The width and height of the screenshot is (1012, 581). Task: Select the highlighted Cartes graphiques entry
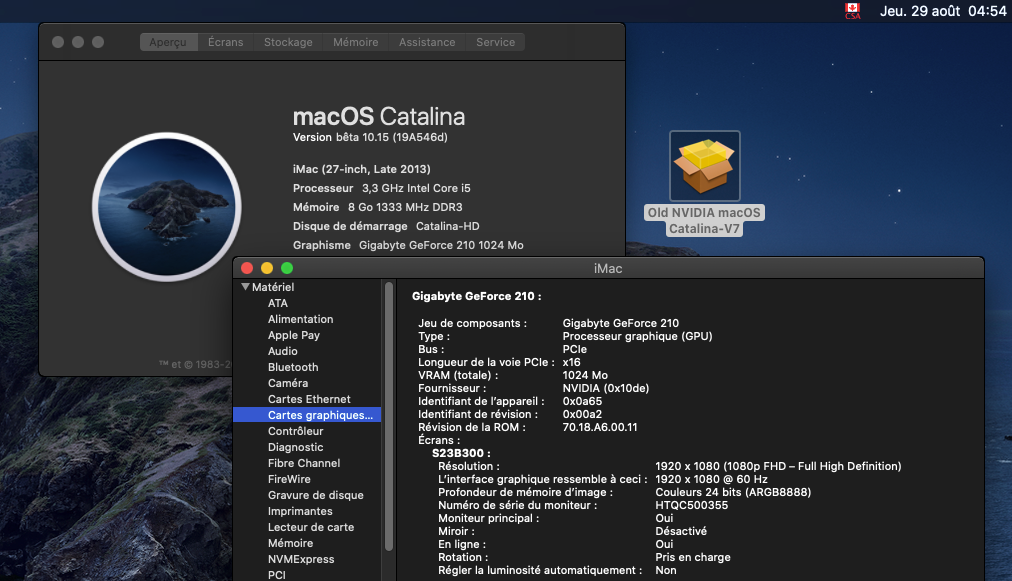[307, 414]
